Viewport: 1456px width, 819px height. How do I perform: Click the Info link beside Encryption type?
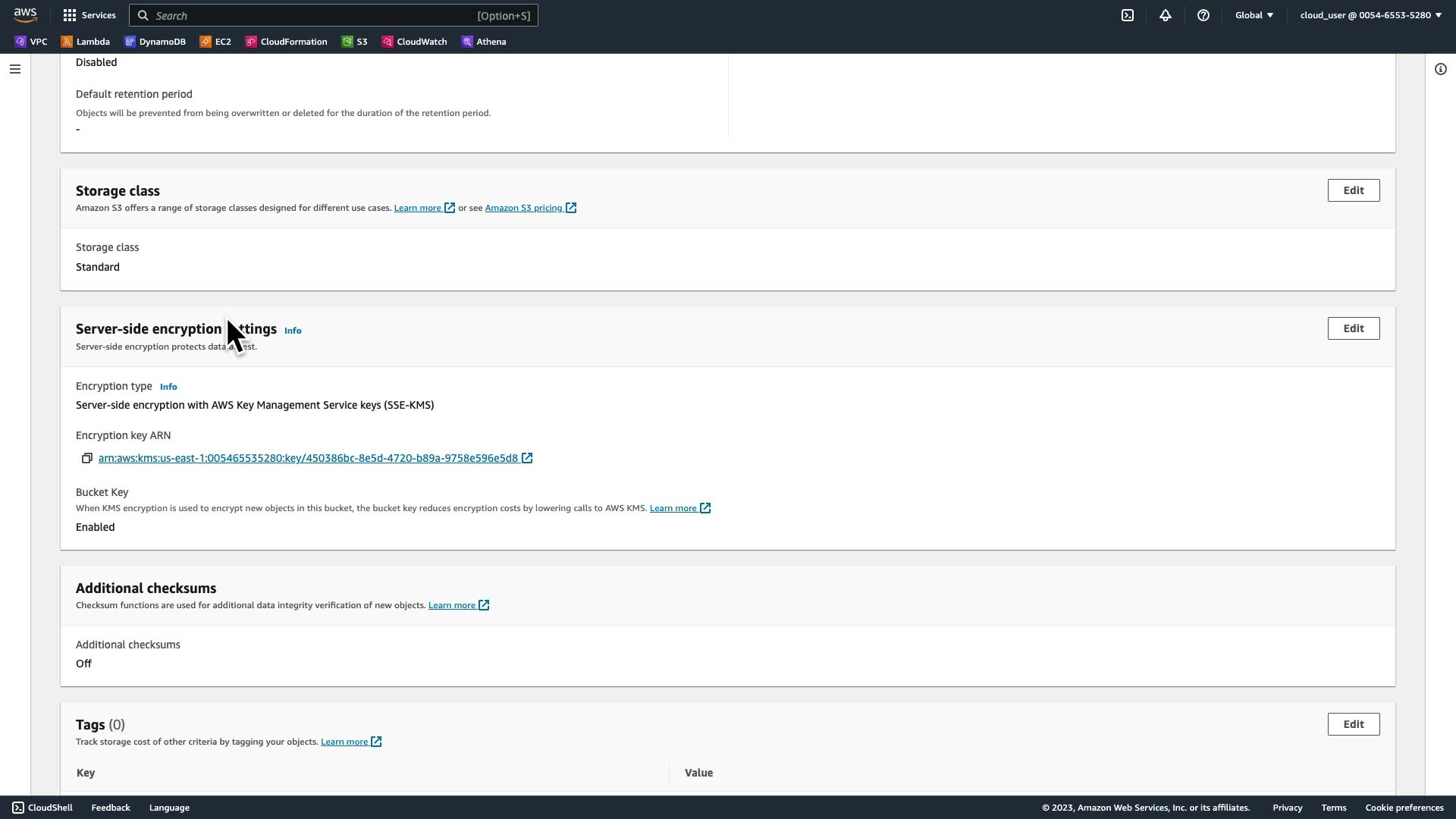coord(168,387)
